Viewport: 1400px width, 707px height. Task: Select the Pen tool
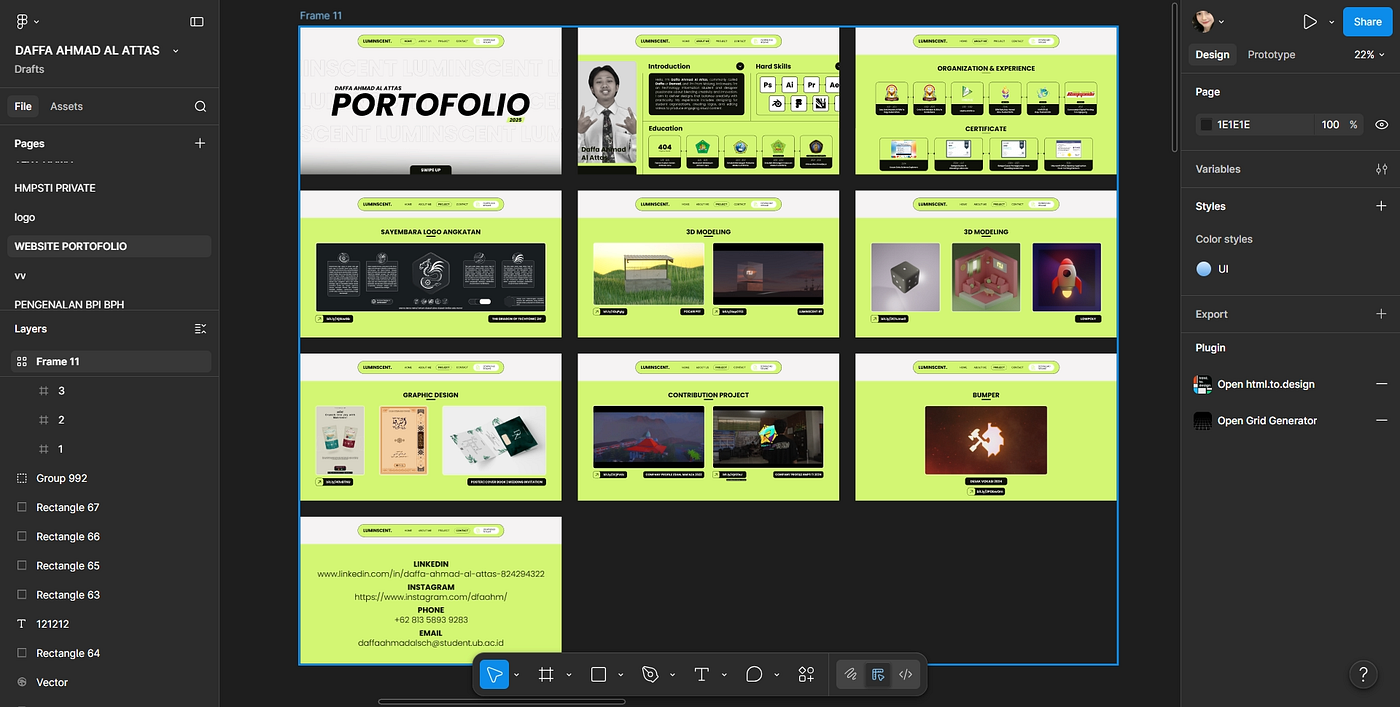pyautogui.click(x=650, y=675)
